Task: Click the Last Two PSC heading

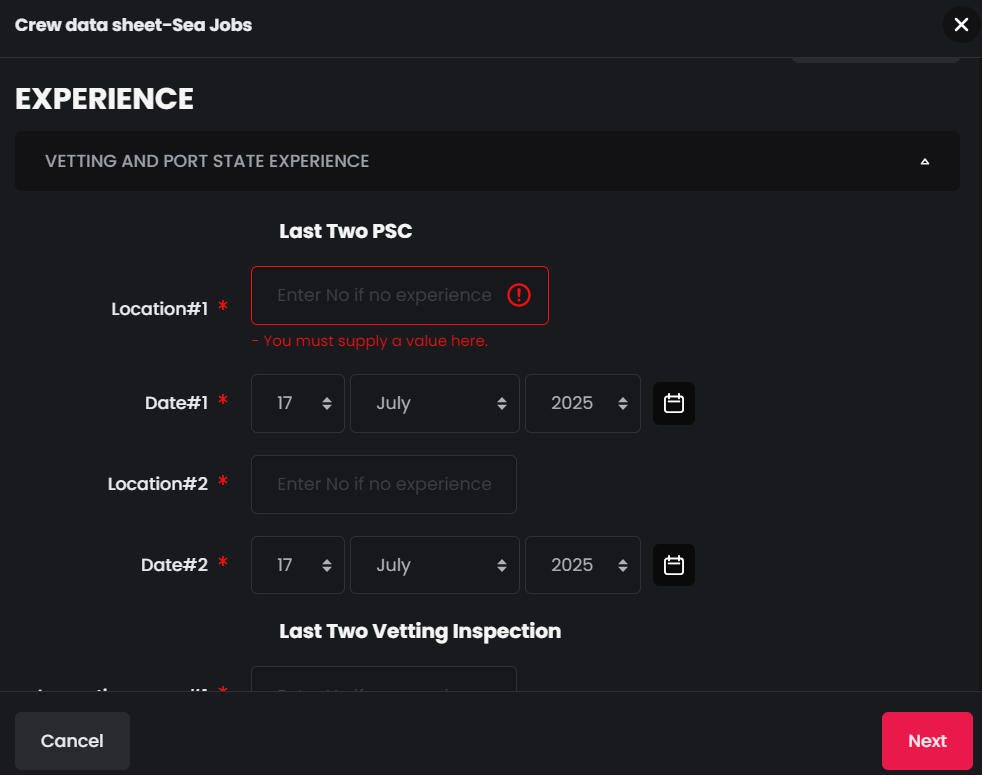Action: [x=346, y=231]
